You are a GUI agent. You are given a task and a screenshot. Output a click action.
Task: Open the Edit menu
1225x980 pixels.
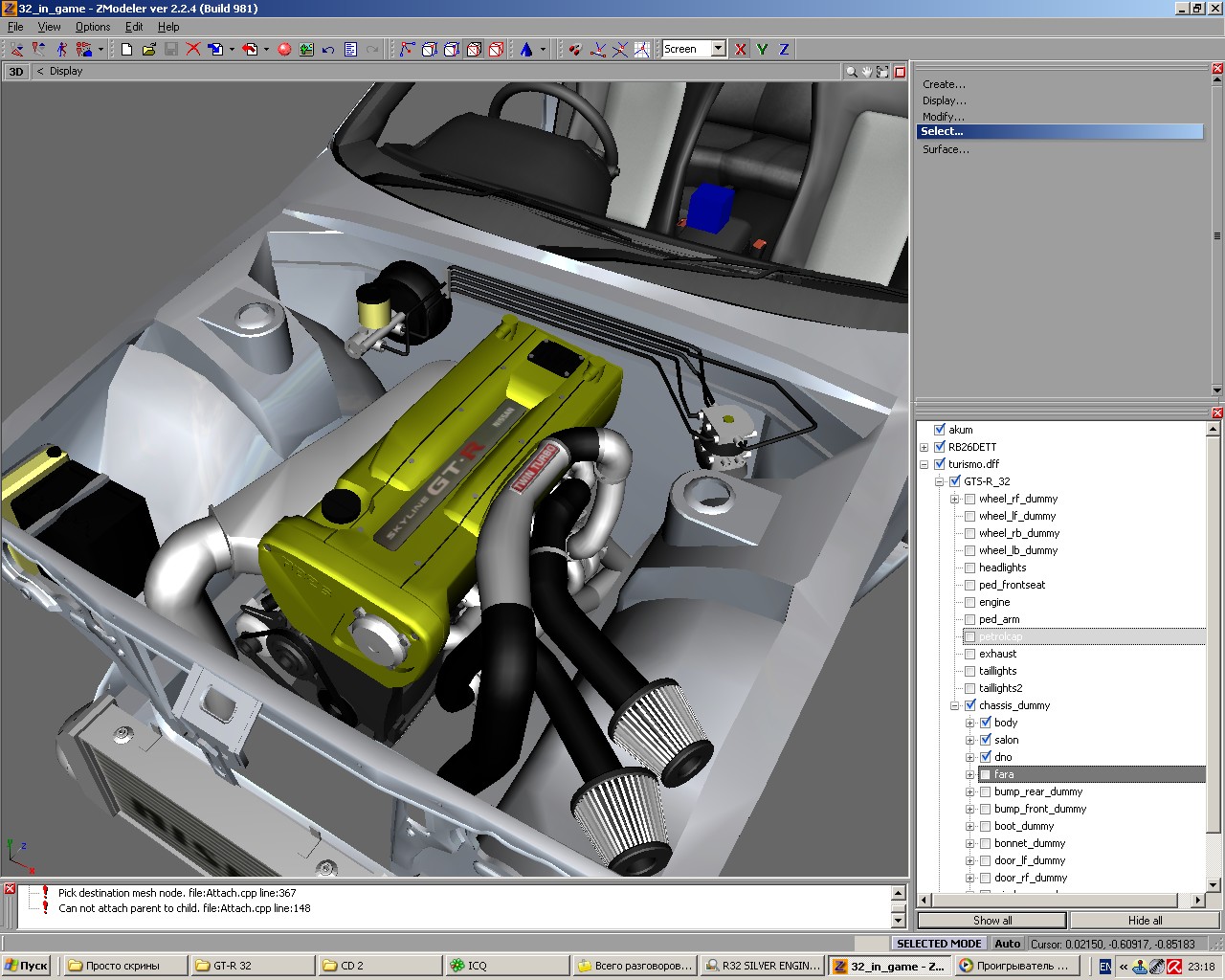click(x=134, y=27)
